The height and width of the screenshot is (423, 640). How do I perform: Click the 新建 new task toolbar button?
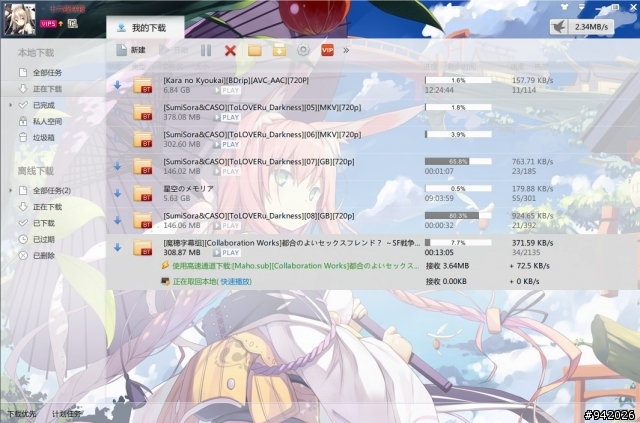pyautogui.click(x=131, y=50)
